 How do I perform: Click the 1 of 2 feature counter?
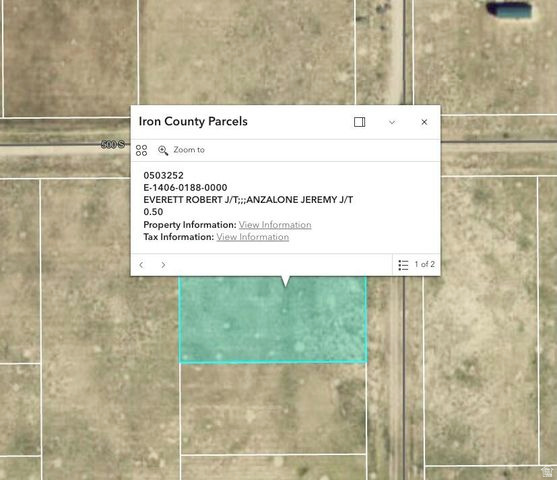pos(424,264)
